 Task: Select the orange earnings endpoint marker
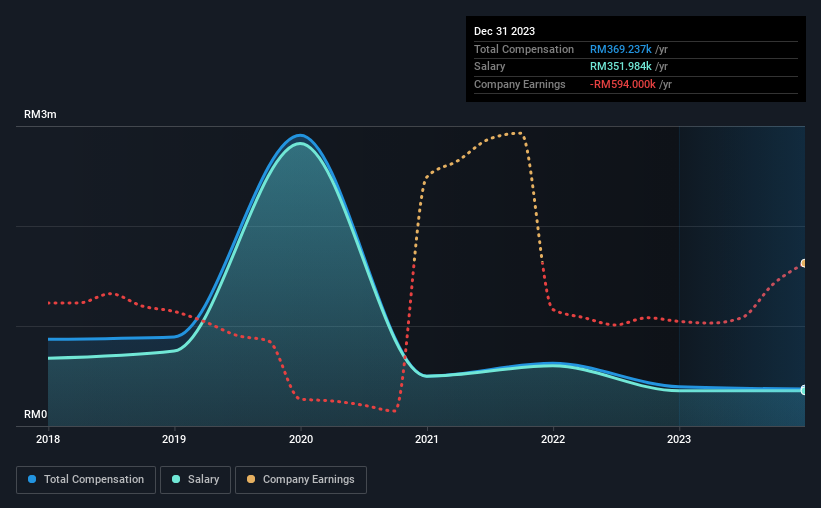(804, 263)
